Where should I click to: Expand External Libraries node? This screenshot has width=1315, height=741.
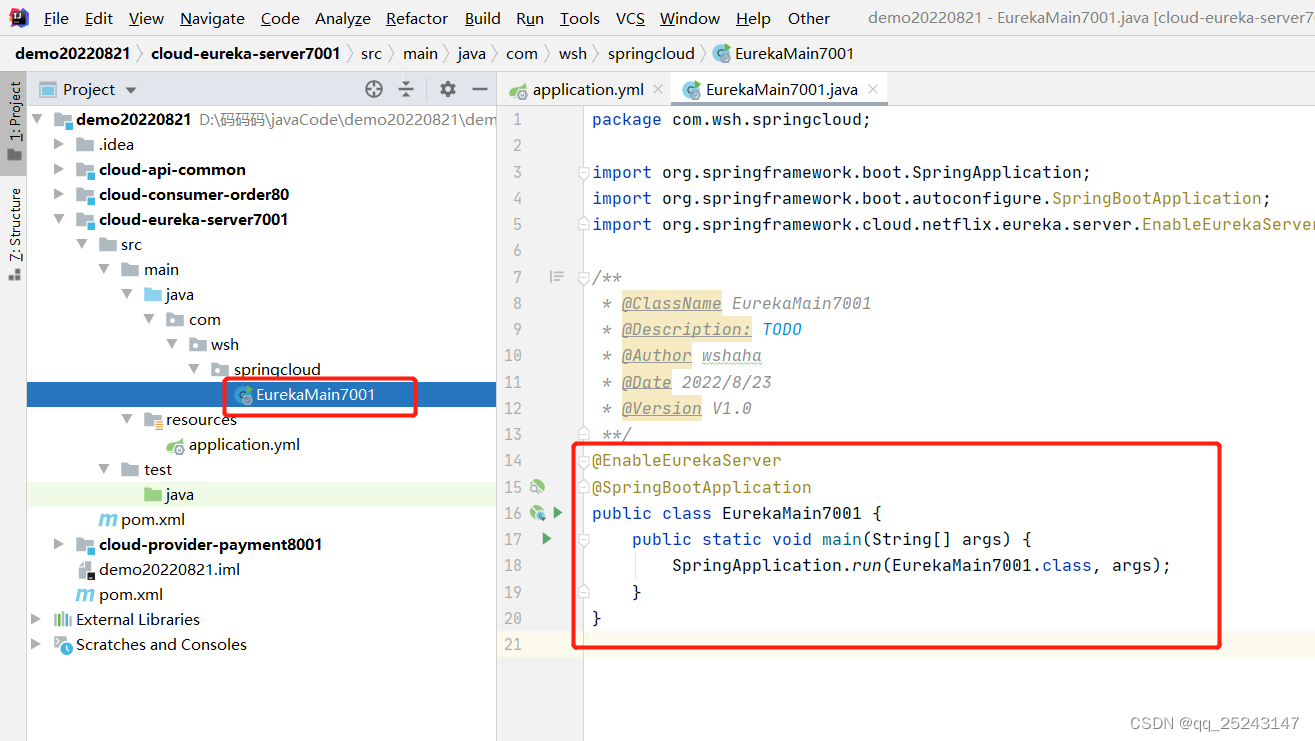coord(37,619)
